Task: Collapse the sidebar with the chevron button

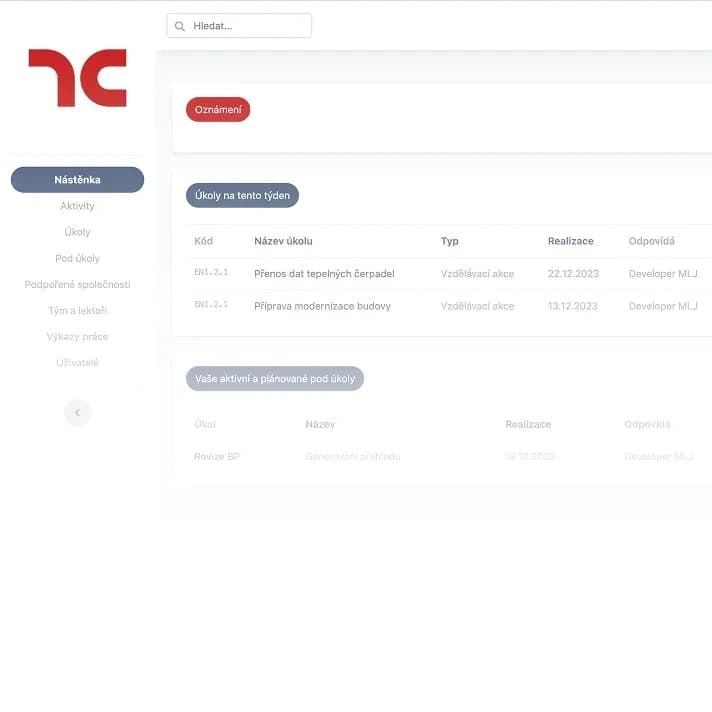Action: [78, 412]
